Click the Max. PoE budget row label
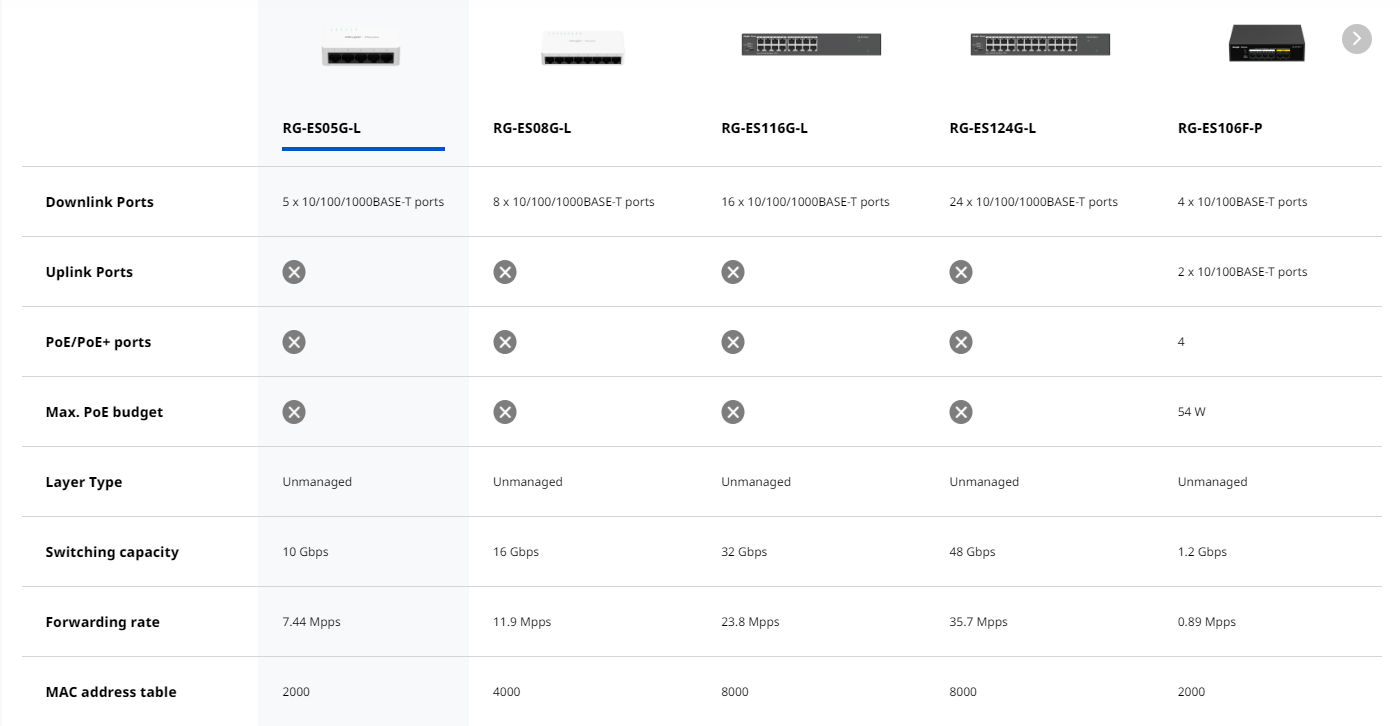1400x726 pixels. coord(104,412)
